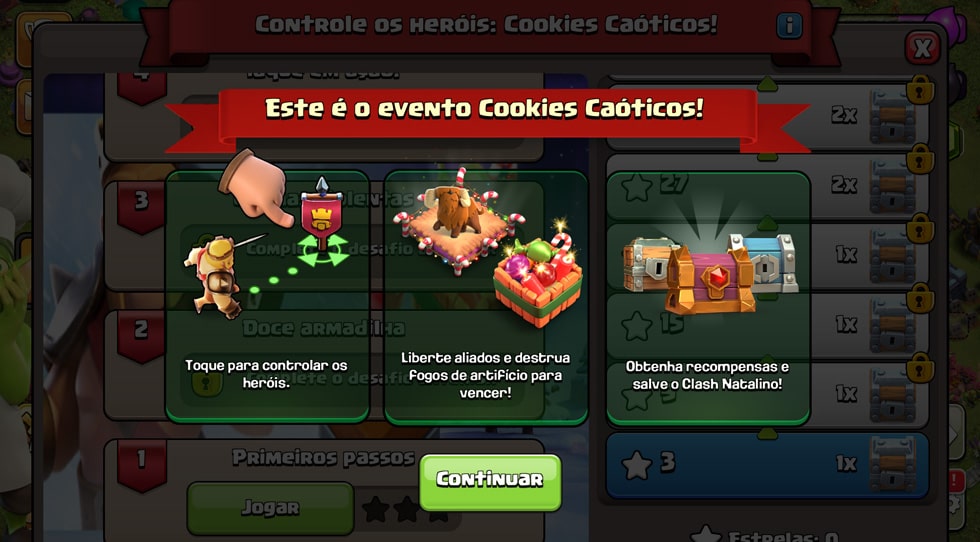
Task: Click the 'Obtenha recompensas' rewards card
Action: coord(708,298)
